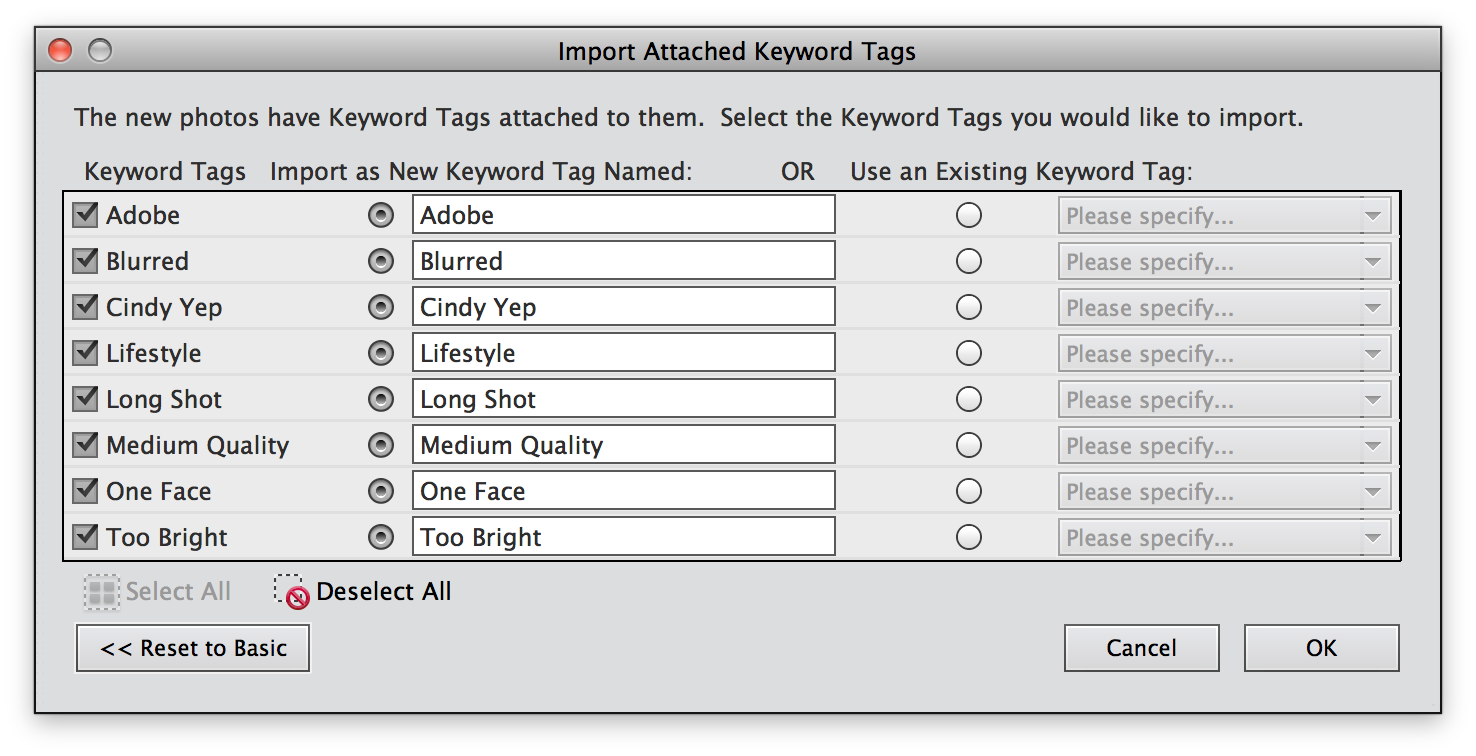Toggle the Medium Quality checkbox
This screenshot has width=1476, height=756.
[85, 445]
